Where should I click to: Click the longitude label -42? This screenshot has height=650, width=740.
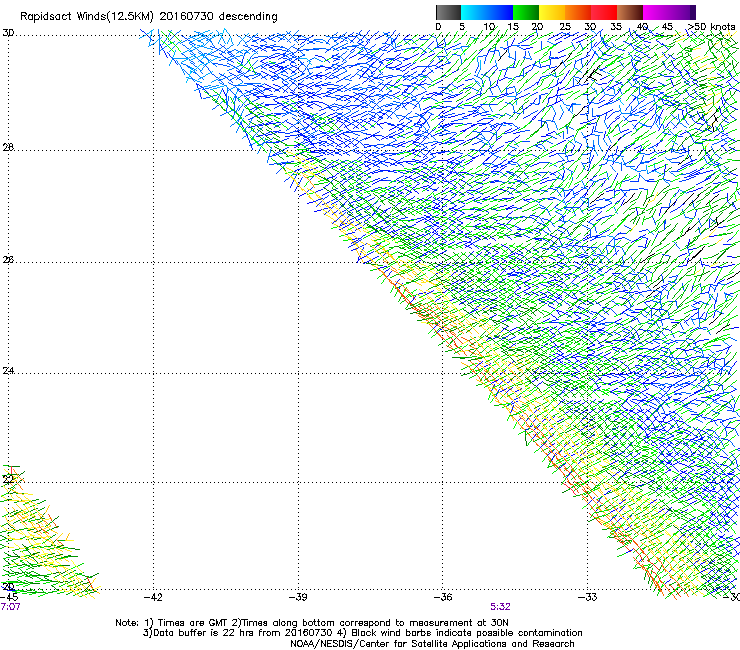point(153,597)
